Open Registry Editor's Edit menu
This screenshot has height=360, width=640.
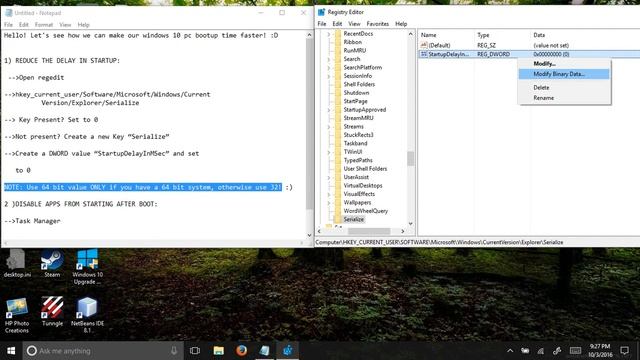pos(337,24)
